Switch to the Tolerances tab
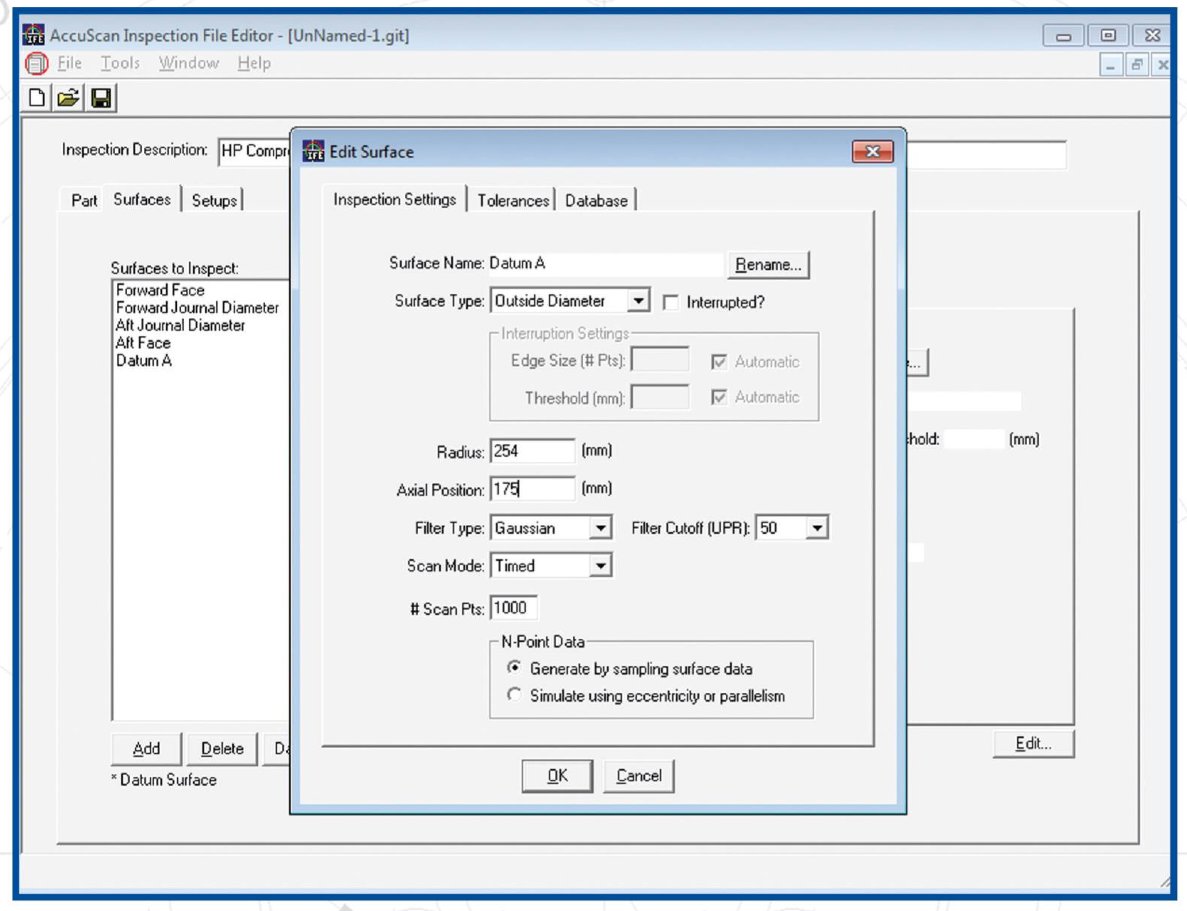Screen dimensions: 1187x911 tap(513, 200)
